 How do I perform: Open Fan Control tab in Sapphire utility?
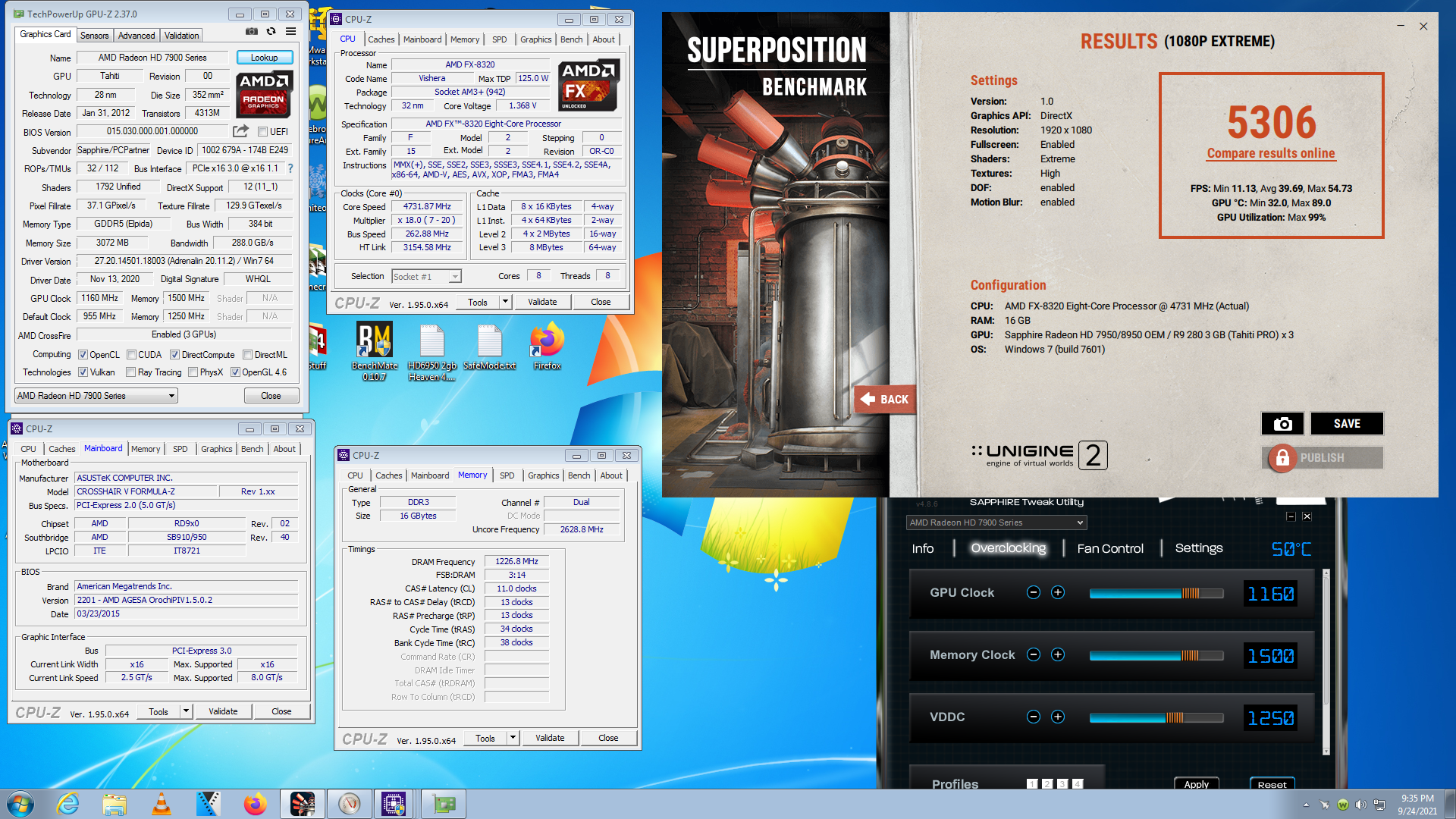pyautogui.click(x=1110, y=548)
